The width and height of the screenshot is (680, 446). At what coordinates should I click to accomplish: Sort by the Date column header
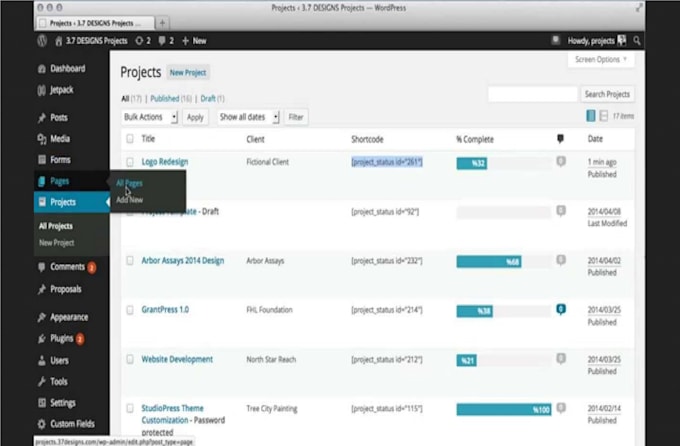(x=595, y=139)
